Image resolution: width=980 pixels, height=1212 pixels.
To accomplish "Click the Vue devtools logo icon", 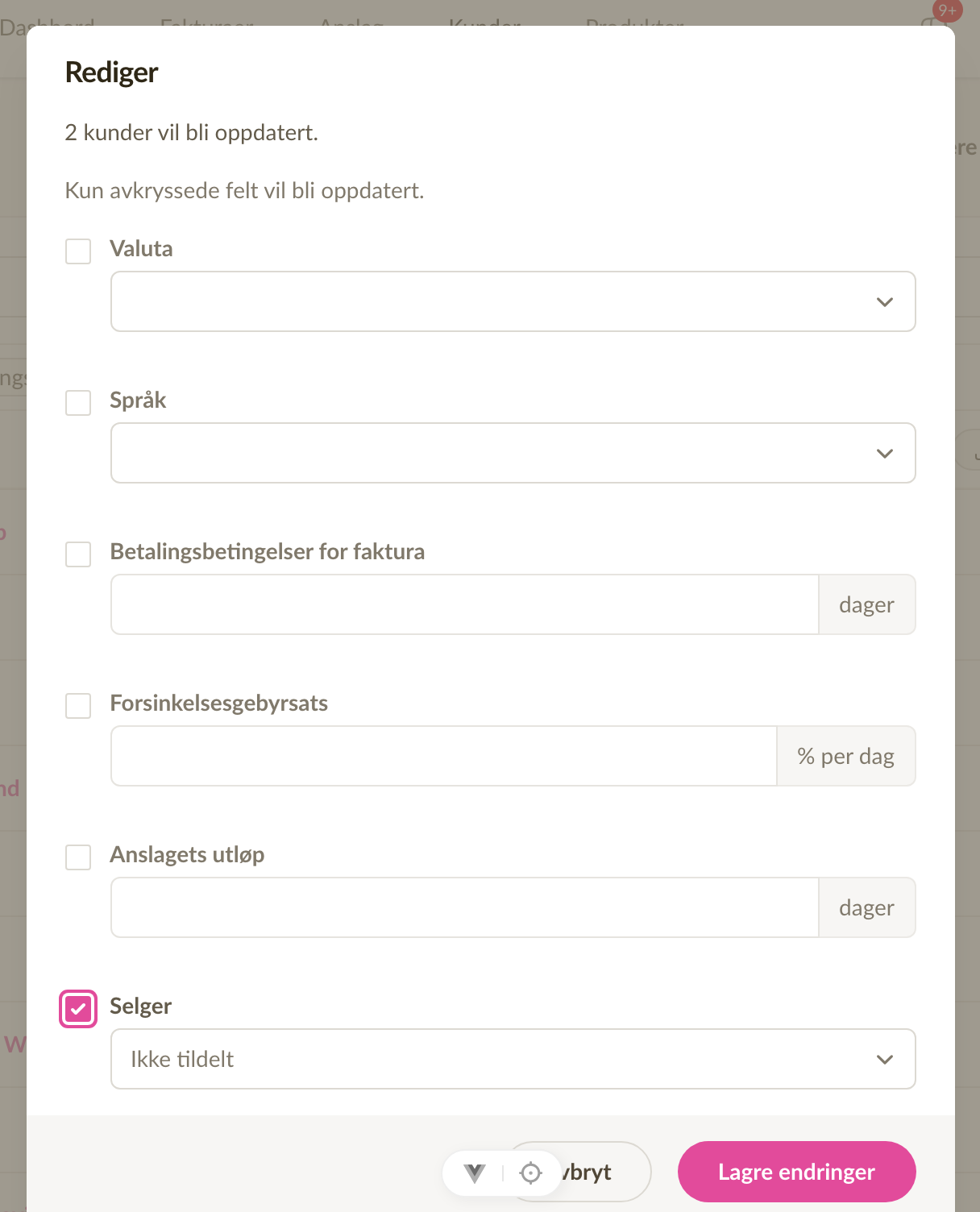I will (475, 1173).
